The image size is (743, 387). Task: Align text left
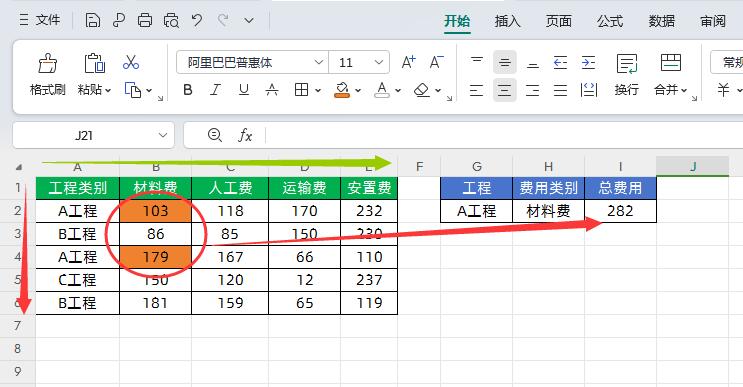coord(477,90)
